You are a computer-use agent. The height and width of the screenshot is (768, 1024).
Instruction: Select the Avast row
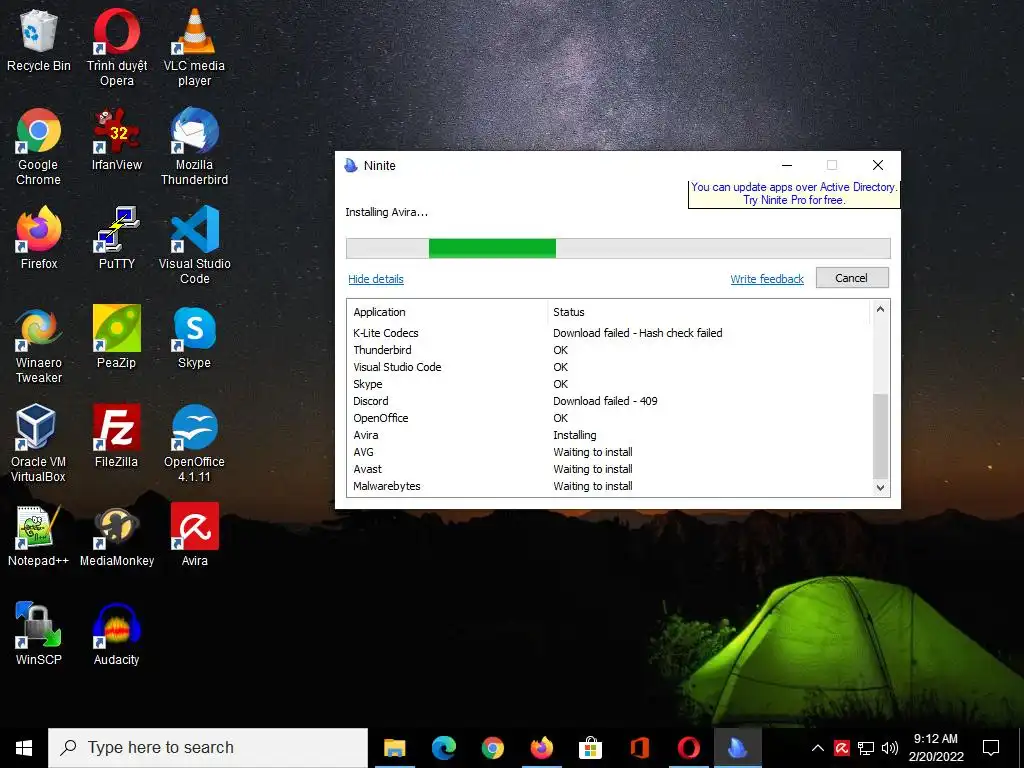point(610,469)
